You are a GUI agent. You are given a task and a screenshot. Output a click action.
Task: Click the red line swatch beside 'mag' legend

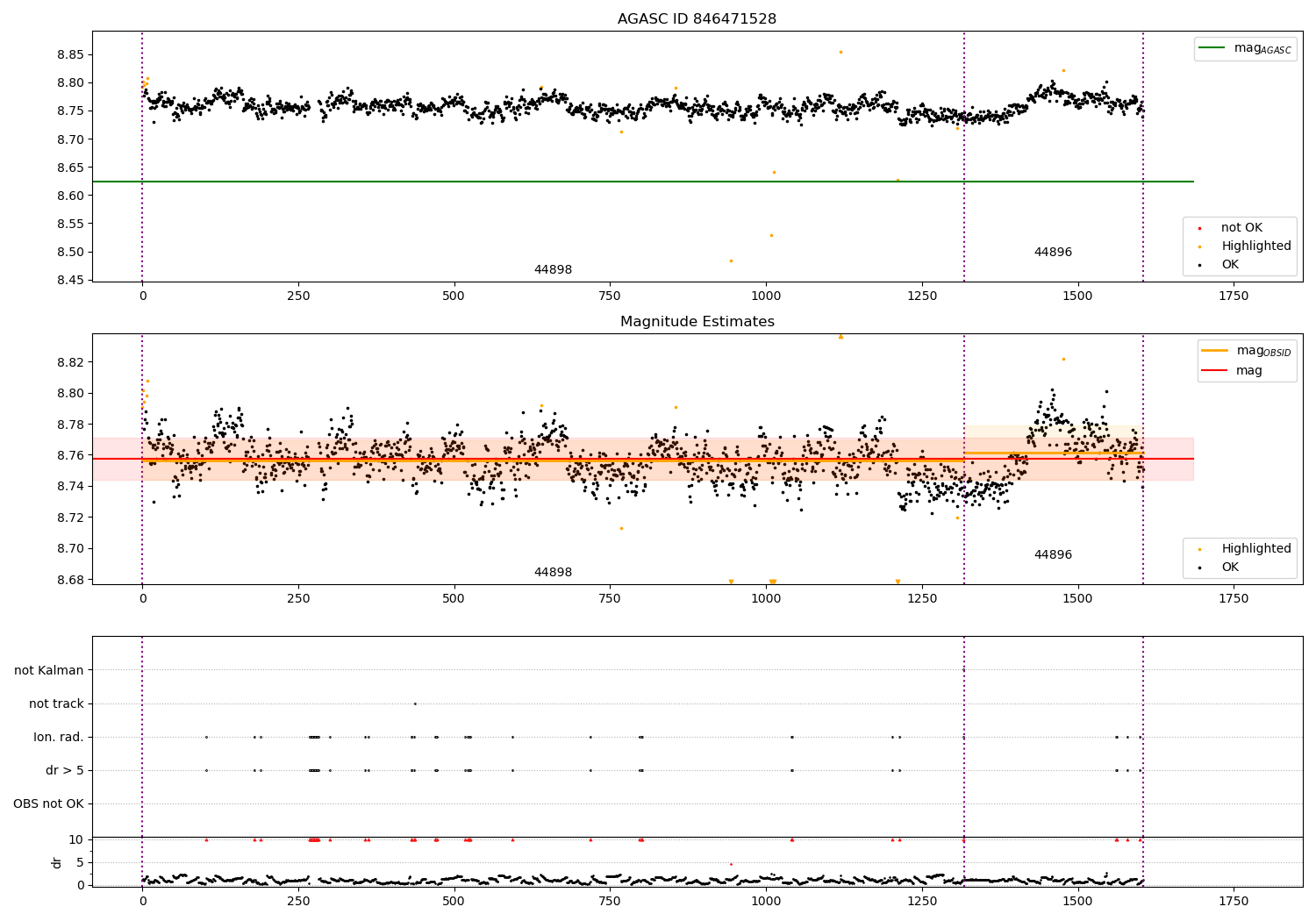(1215, 371)
